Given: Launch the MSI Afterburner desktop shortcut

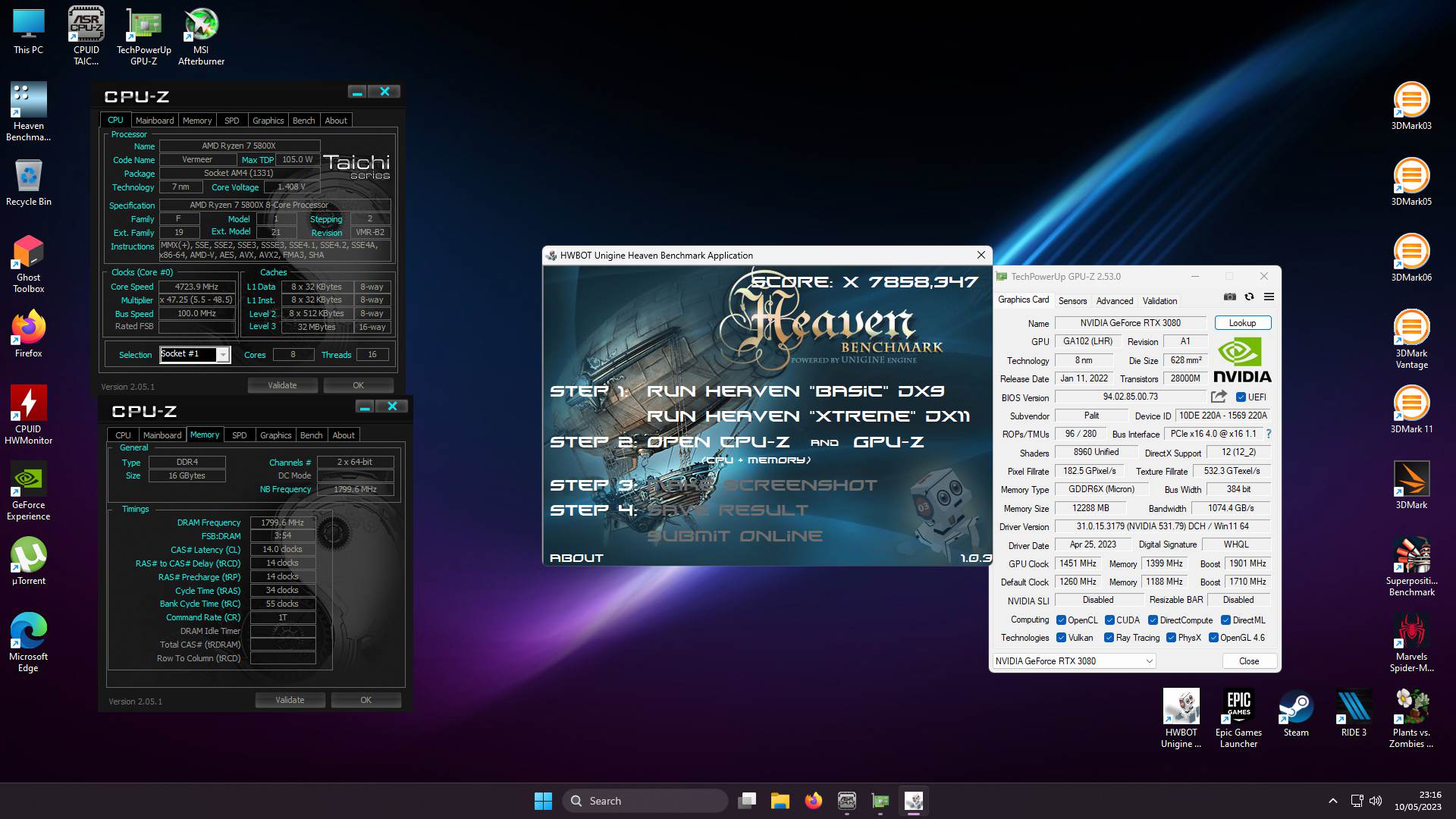Looking at the screenshot, I should point(201,36).
